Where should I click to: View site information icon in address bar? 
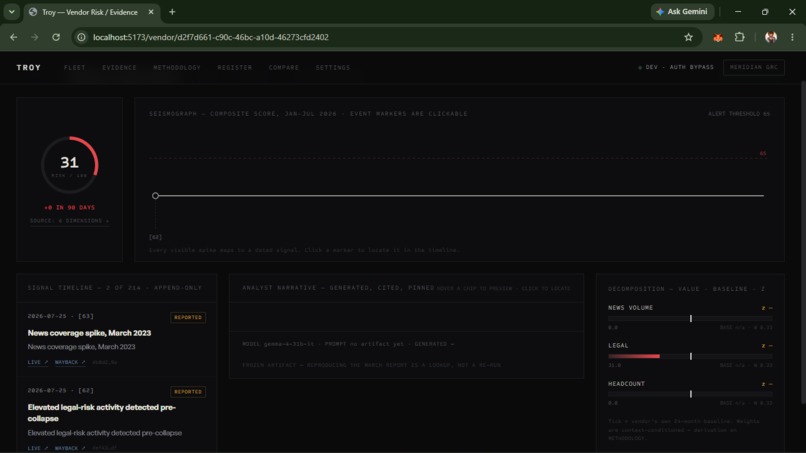81,37
